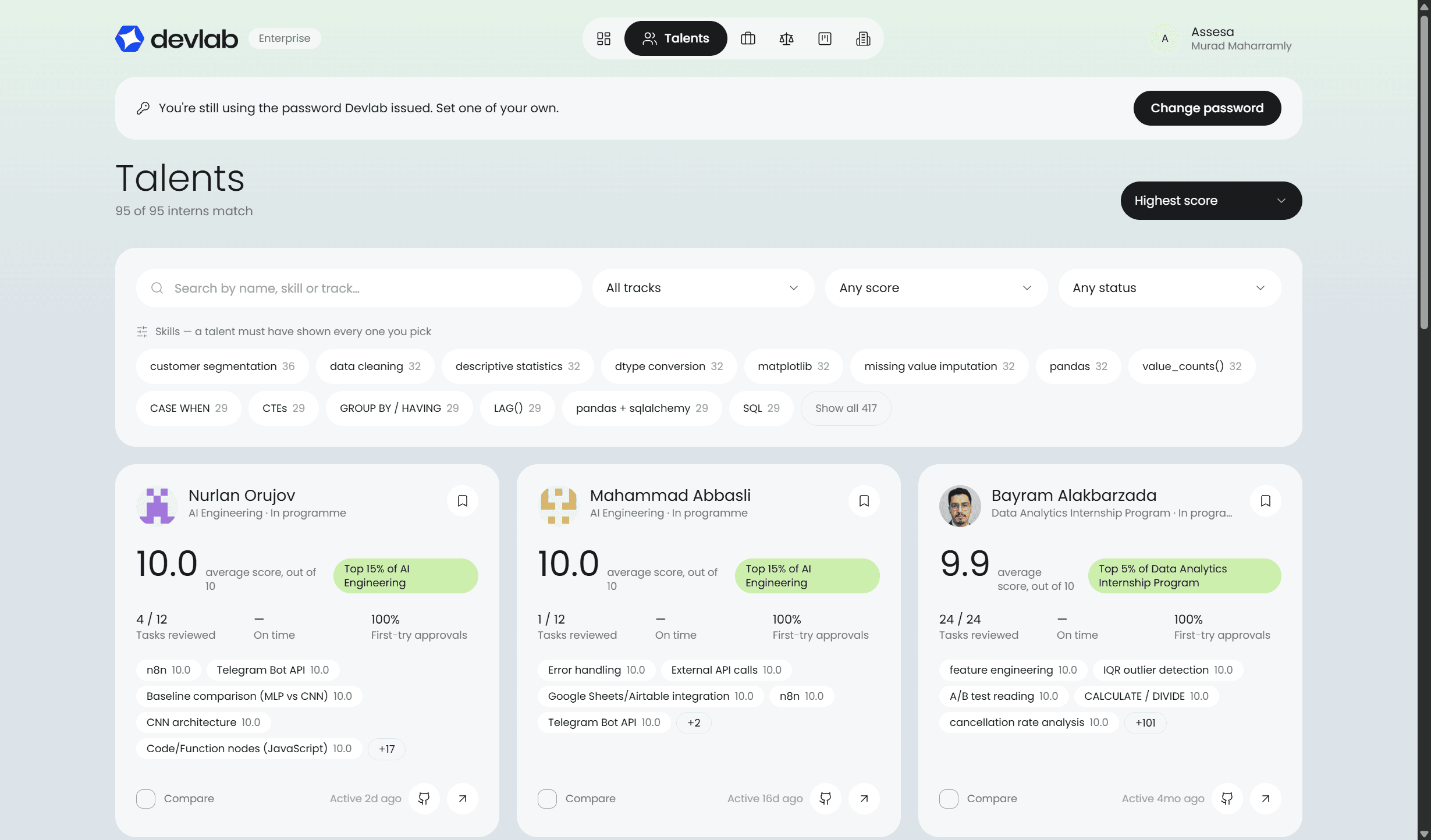Open the briefcase icon in top navigation

pos(748,38)
